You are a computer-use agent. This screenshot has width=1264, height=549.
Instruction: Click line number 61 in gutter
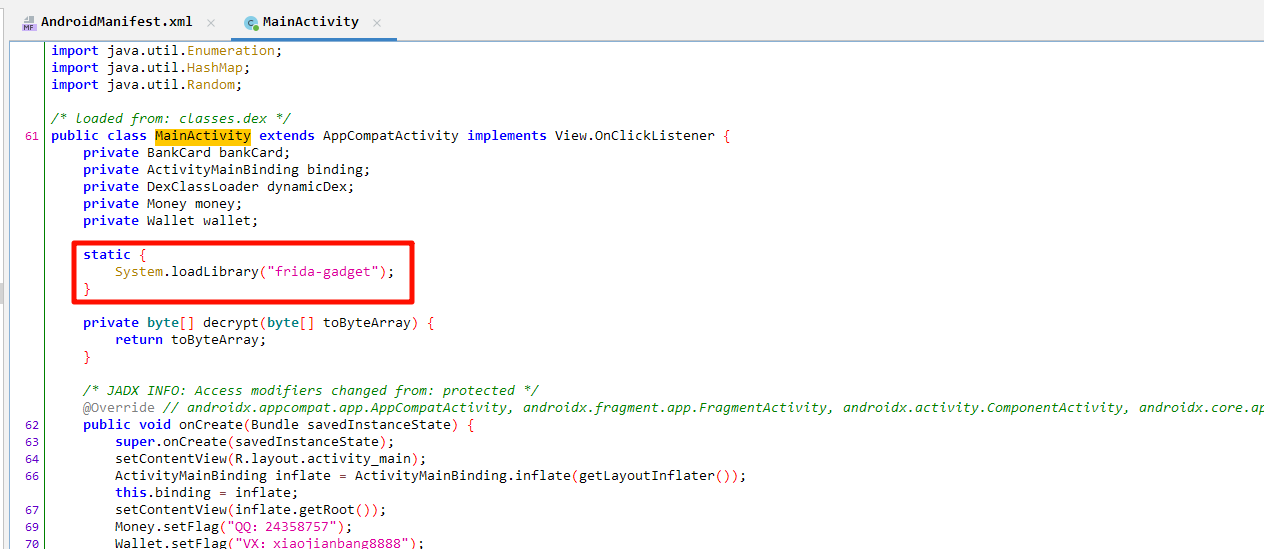click(31, 136)
